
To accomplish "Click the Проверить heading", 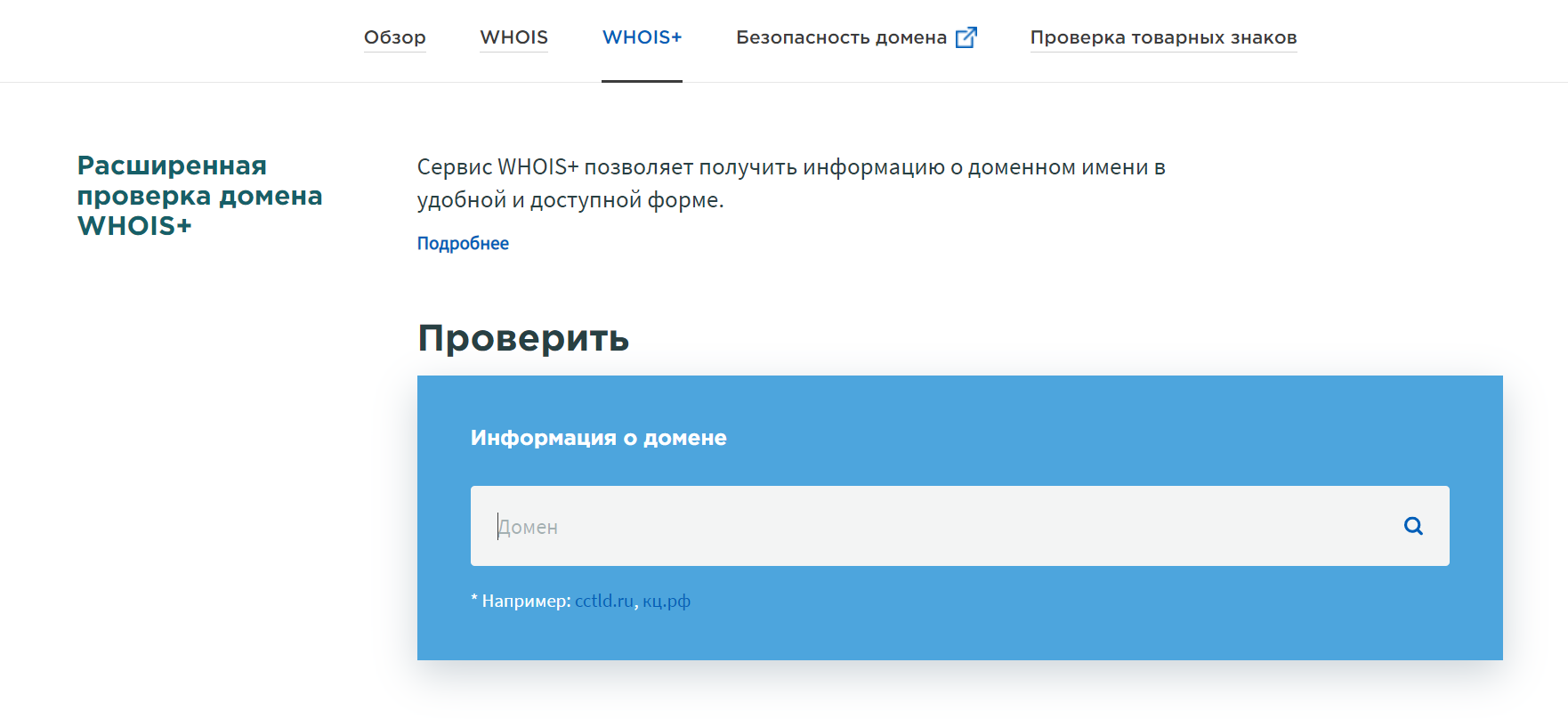I will [x=523, y=338].
